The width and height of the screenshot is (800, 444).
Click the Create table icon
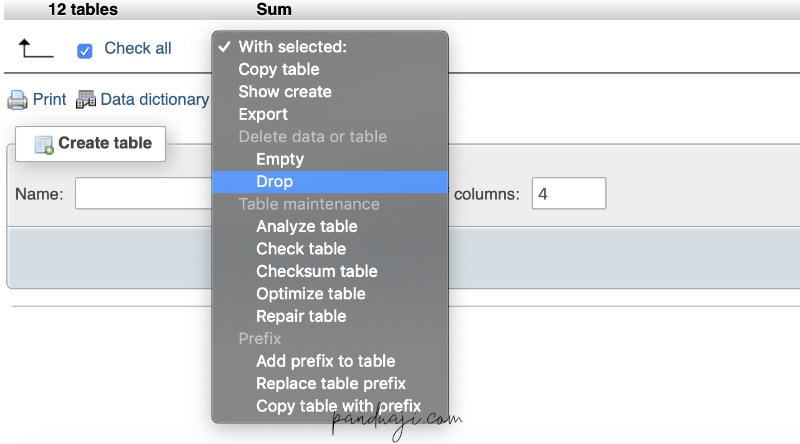(43, 144)
